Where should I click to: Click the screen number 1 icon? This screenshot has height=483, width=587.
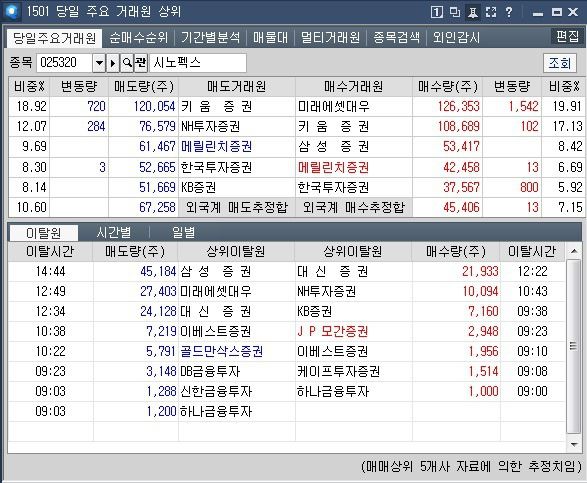(437, 12)
